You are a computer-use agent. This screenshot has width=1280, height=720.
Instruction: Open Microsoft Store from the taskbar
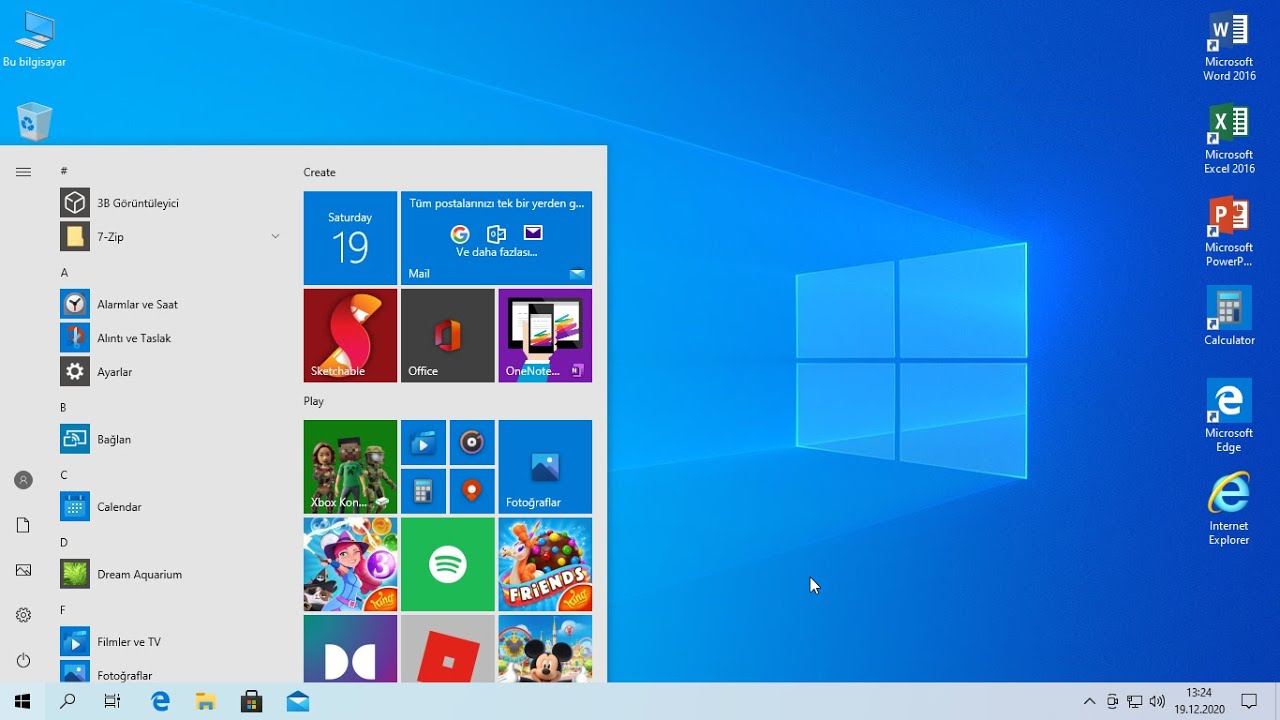[x=252, y=702]
